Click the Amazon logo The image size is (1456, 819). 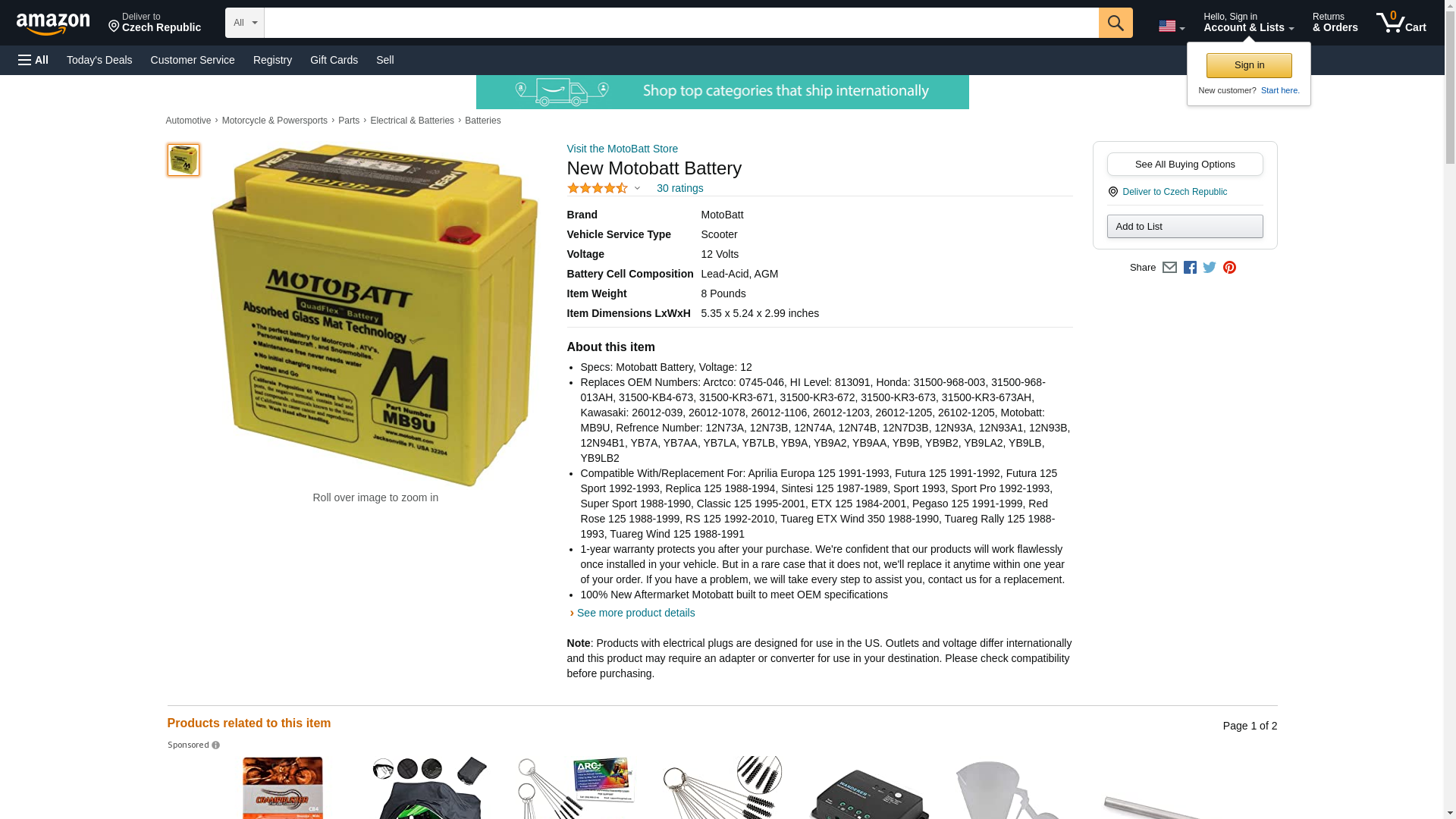(x=53, y=24)
